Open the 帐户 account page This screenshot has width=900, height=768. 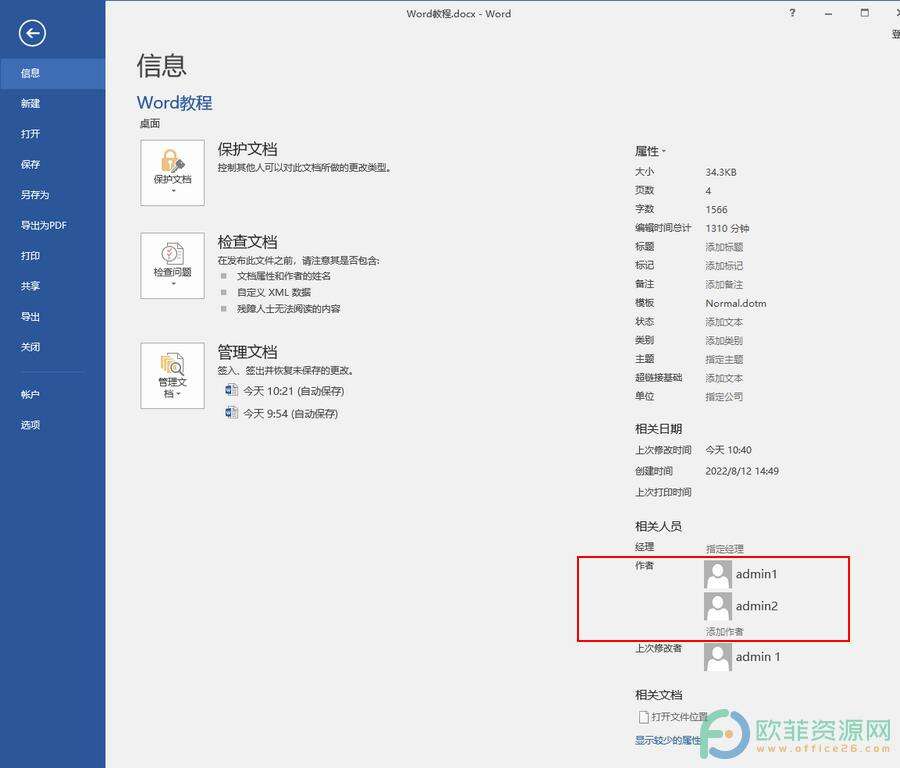click(x=52, y=394)
